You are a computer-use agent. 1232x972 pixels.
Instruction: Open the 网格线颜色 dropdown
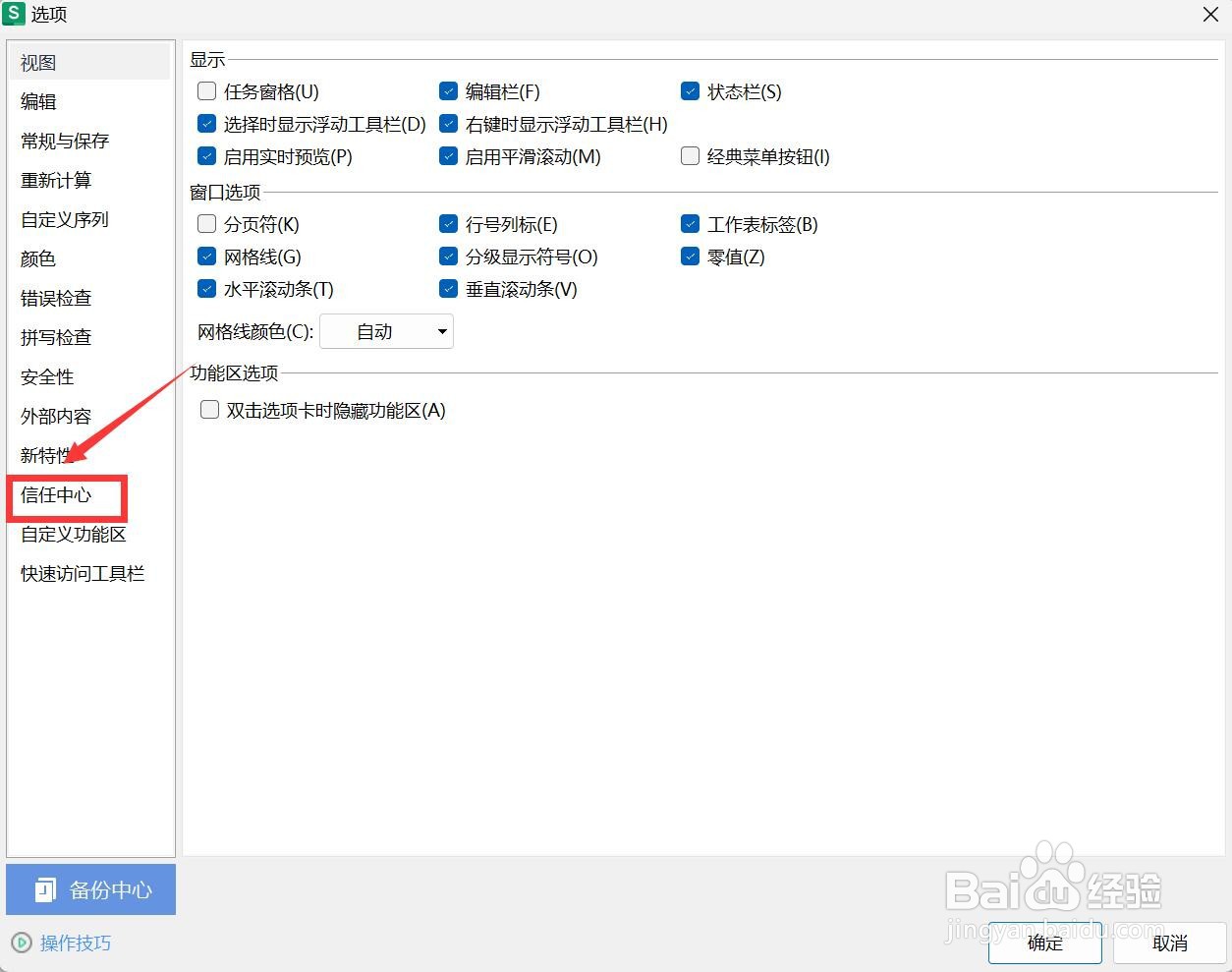point(387,332)
